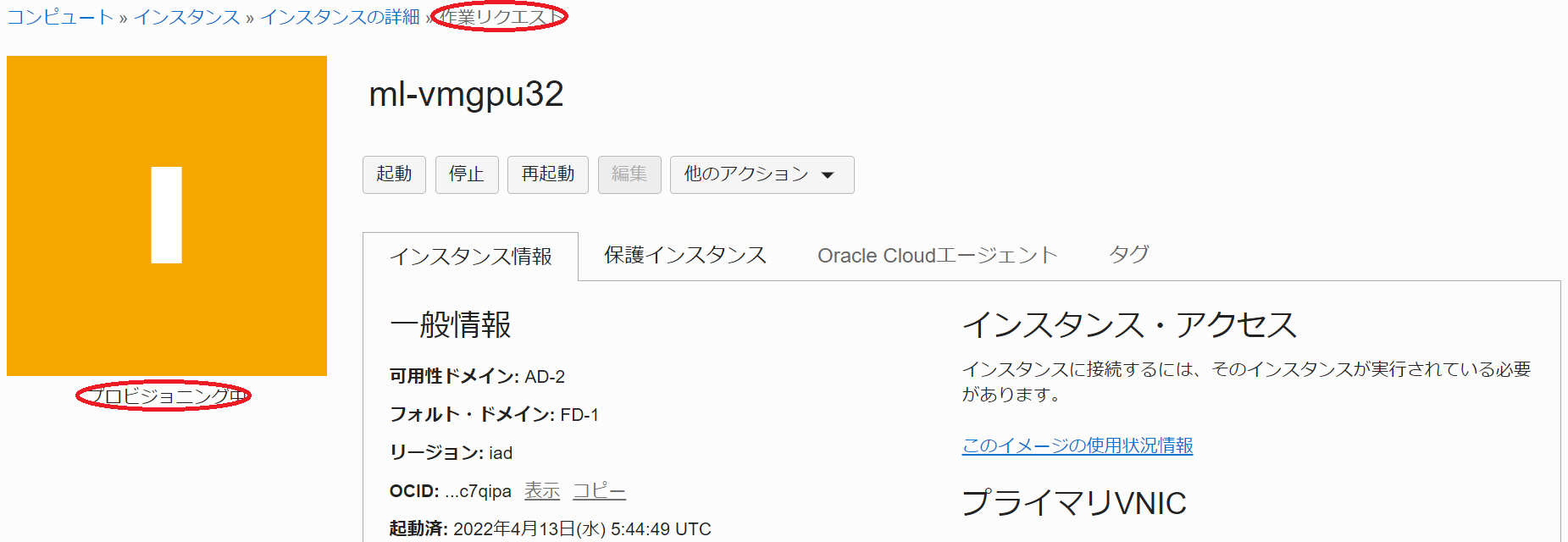This screenshot has height=542, width=1568.
Task: Click 作業リクエスト in the breadcrumb
Action: click(x=500, y=17)
